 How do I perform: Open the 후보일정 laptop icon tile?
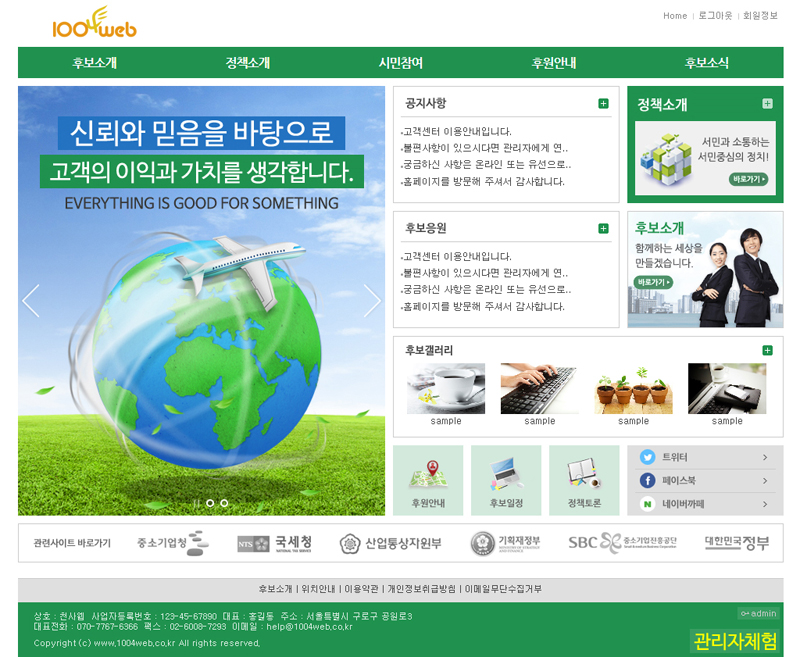click(x=506, y=480)
